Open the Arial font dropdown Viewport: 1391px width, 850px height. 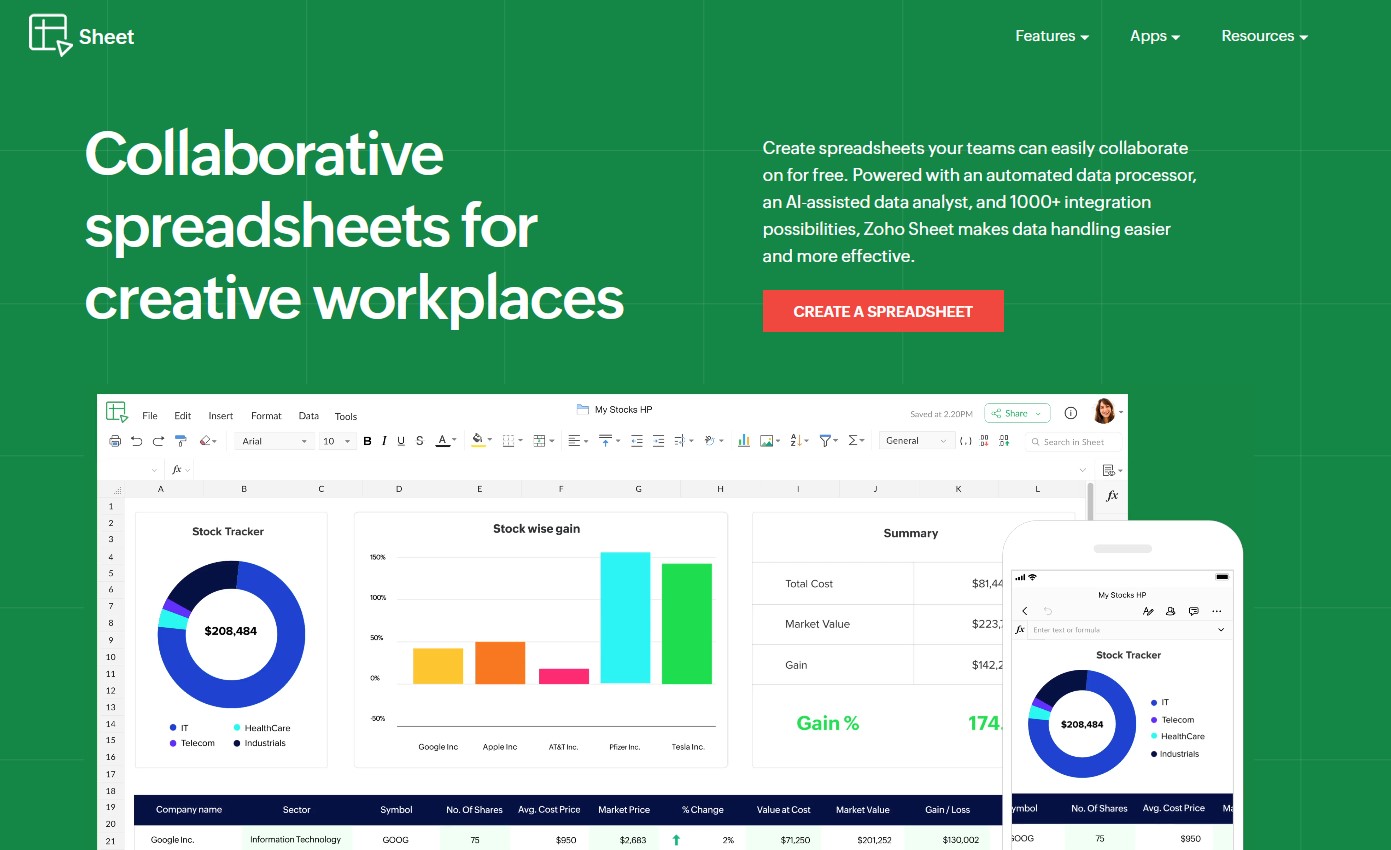275,441
